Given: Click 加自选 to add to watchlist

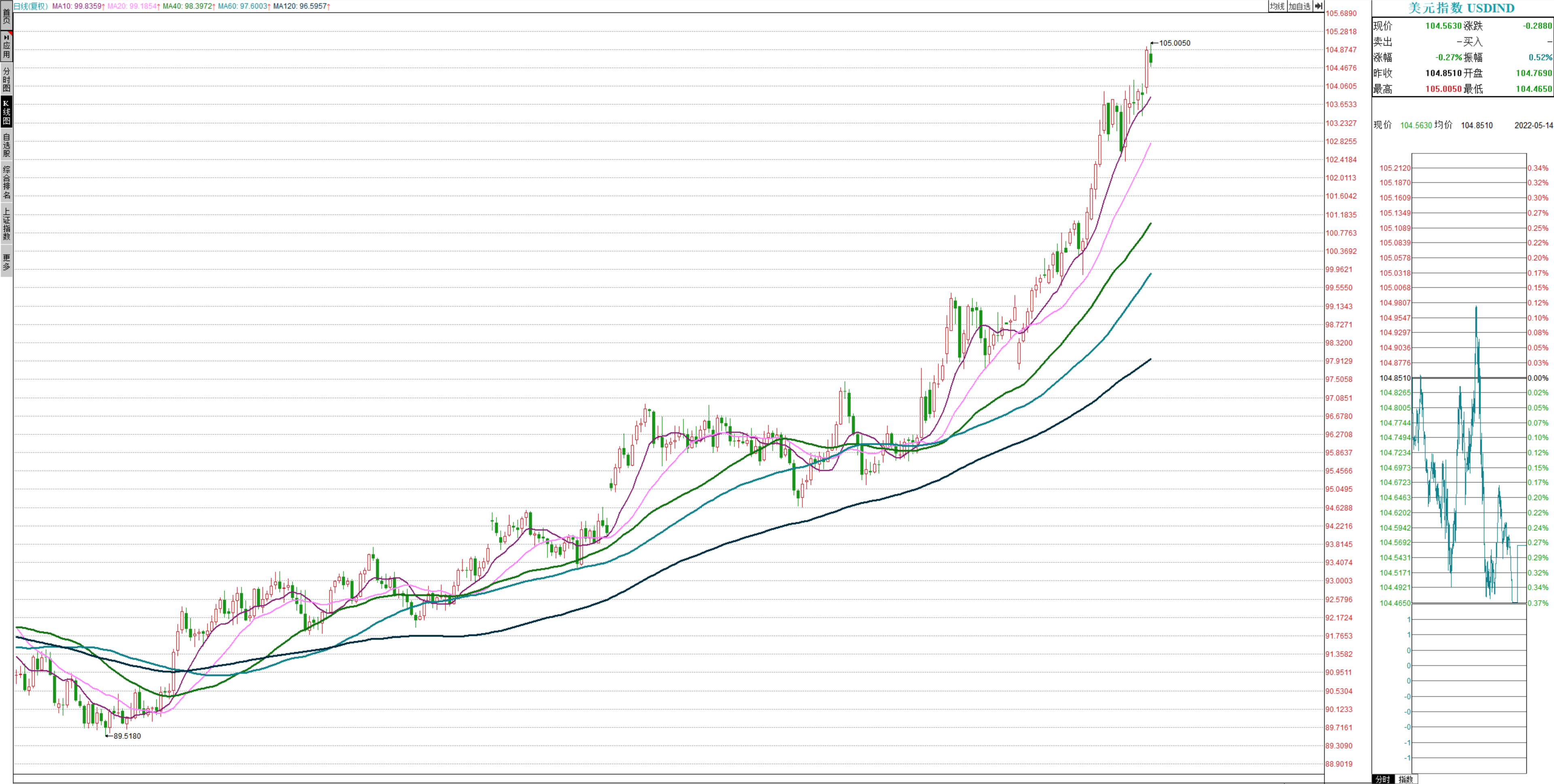Looking at the screenshot, I should pos(1299,6).
